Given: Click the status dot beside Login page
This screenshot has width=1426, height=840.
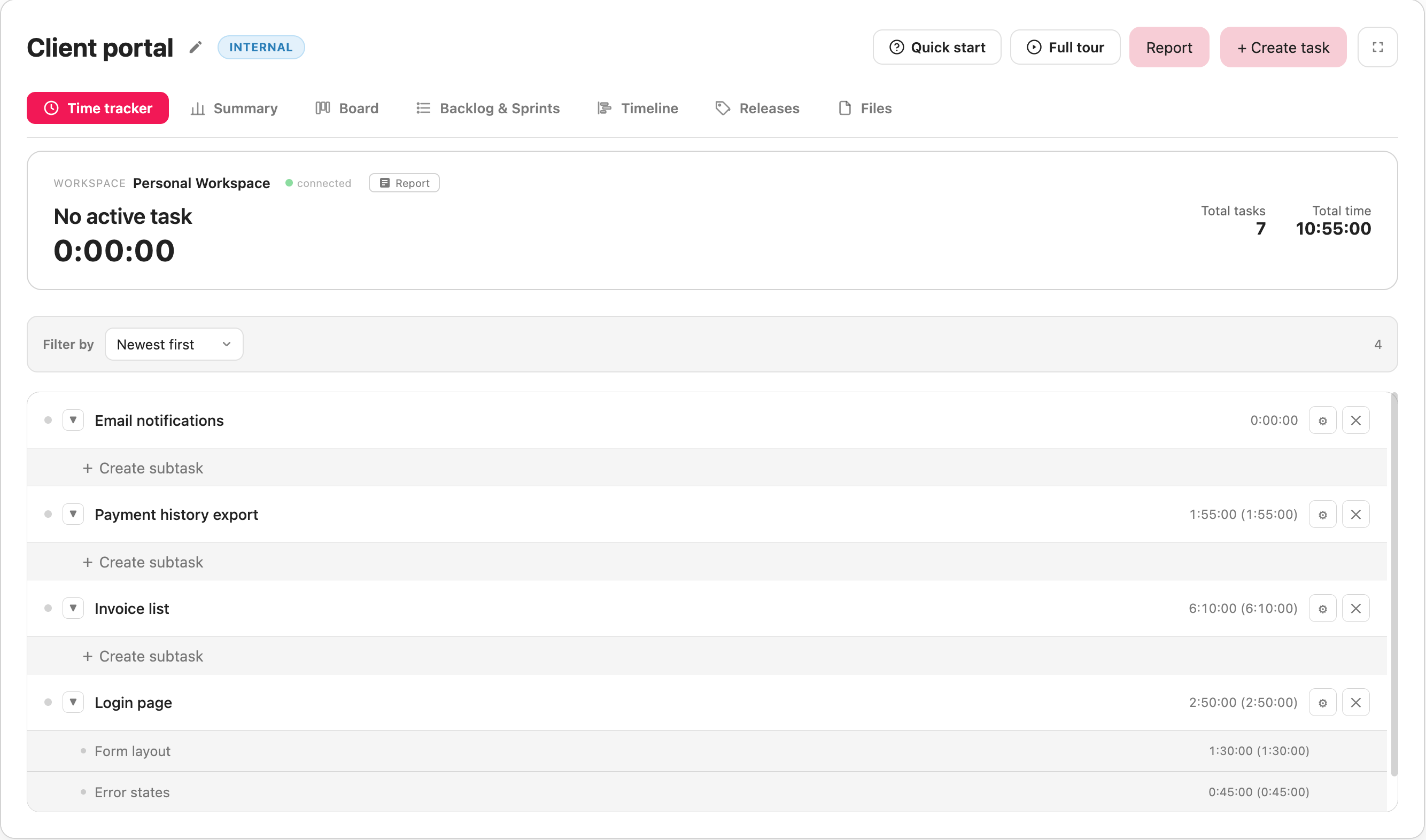Looking at the screenshot, I should point(48,702).
